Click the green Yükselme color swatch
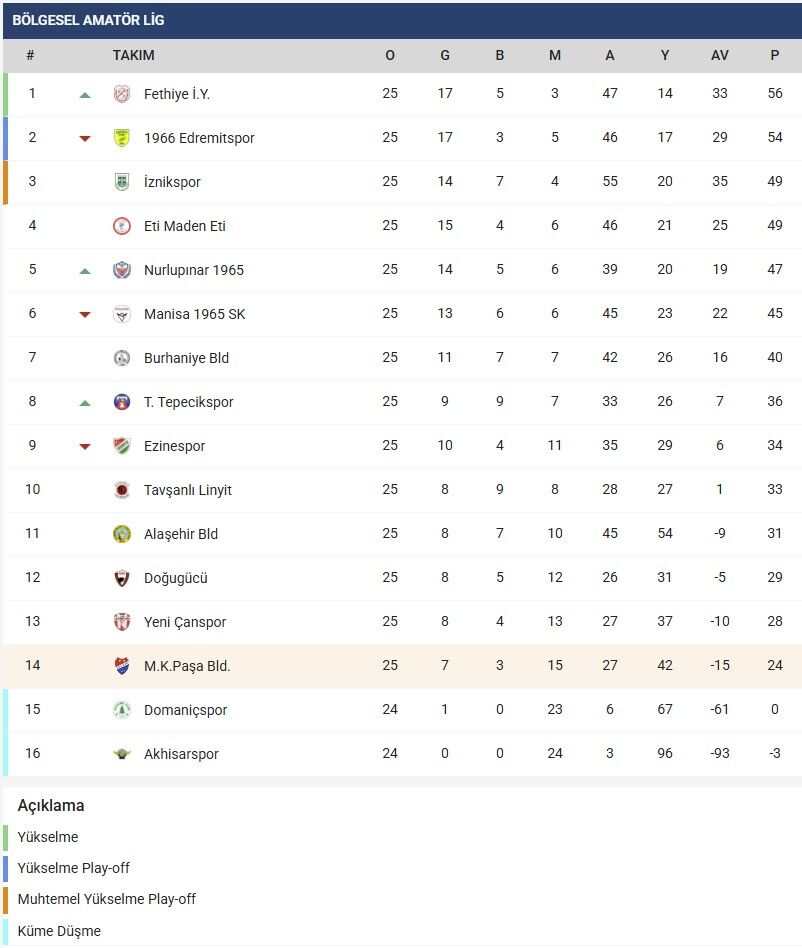Viewport: 802px width, 948px height. tap(6, 837)
